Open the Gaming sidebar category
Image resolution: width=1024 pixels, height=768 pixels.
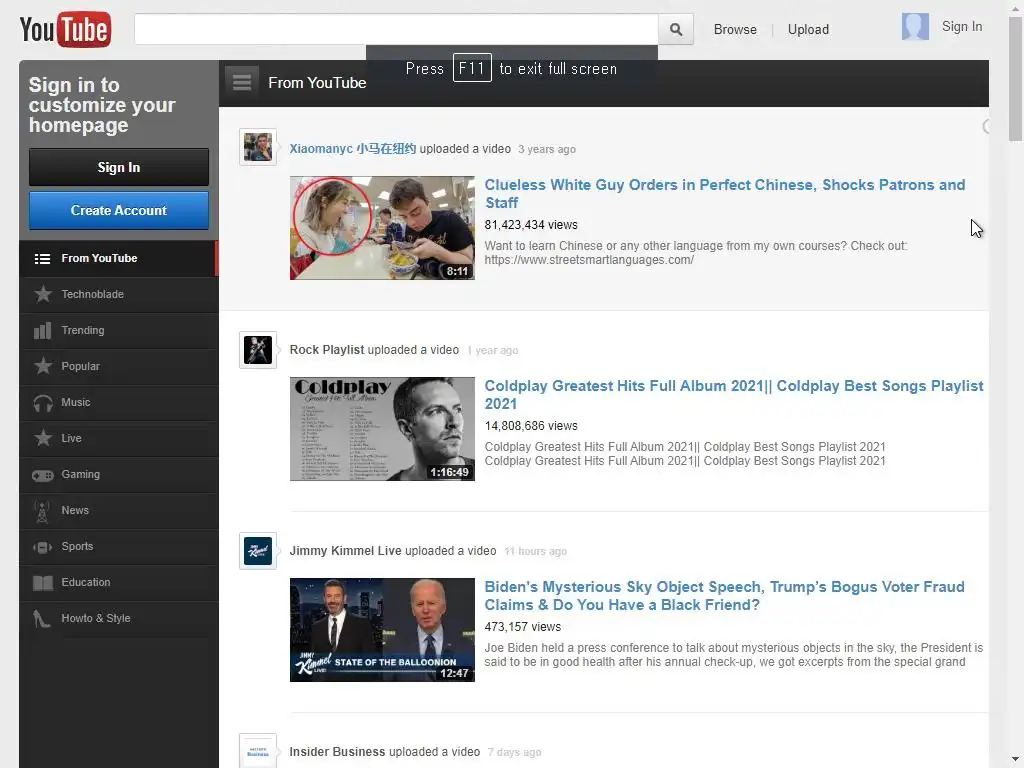(x=119, y=474)
